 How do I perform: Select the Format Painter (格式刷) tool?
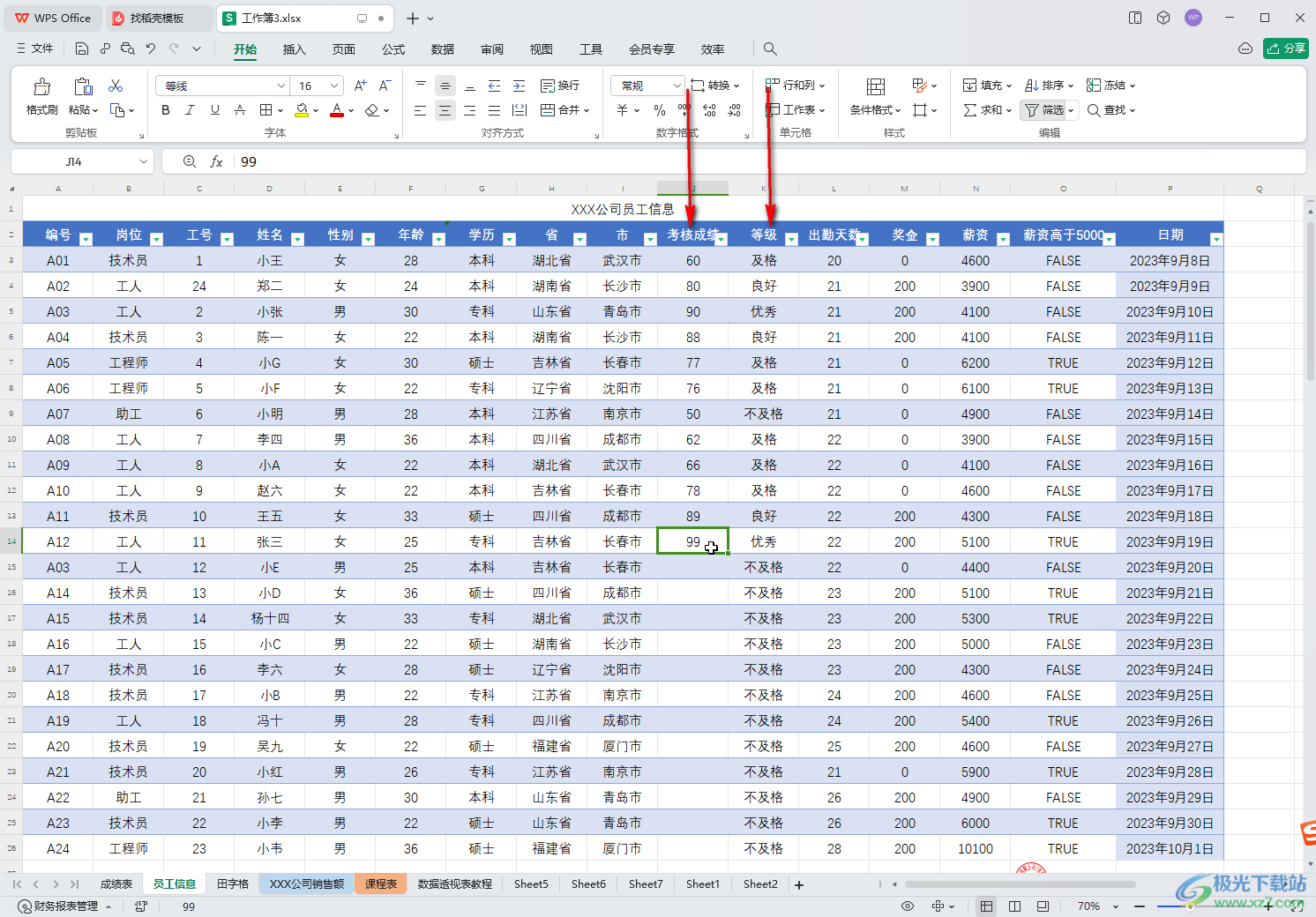(x=41, y=95)
